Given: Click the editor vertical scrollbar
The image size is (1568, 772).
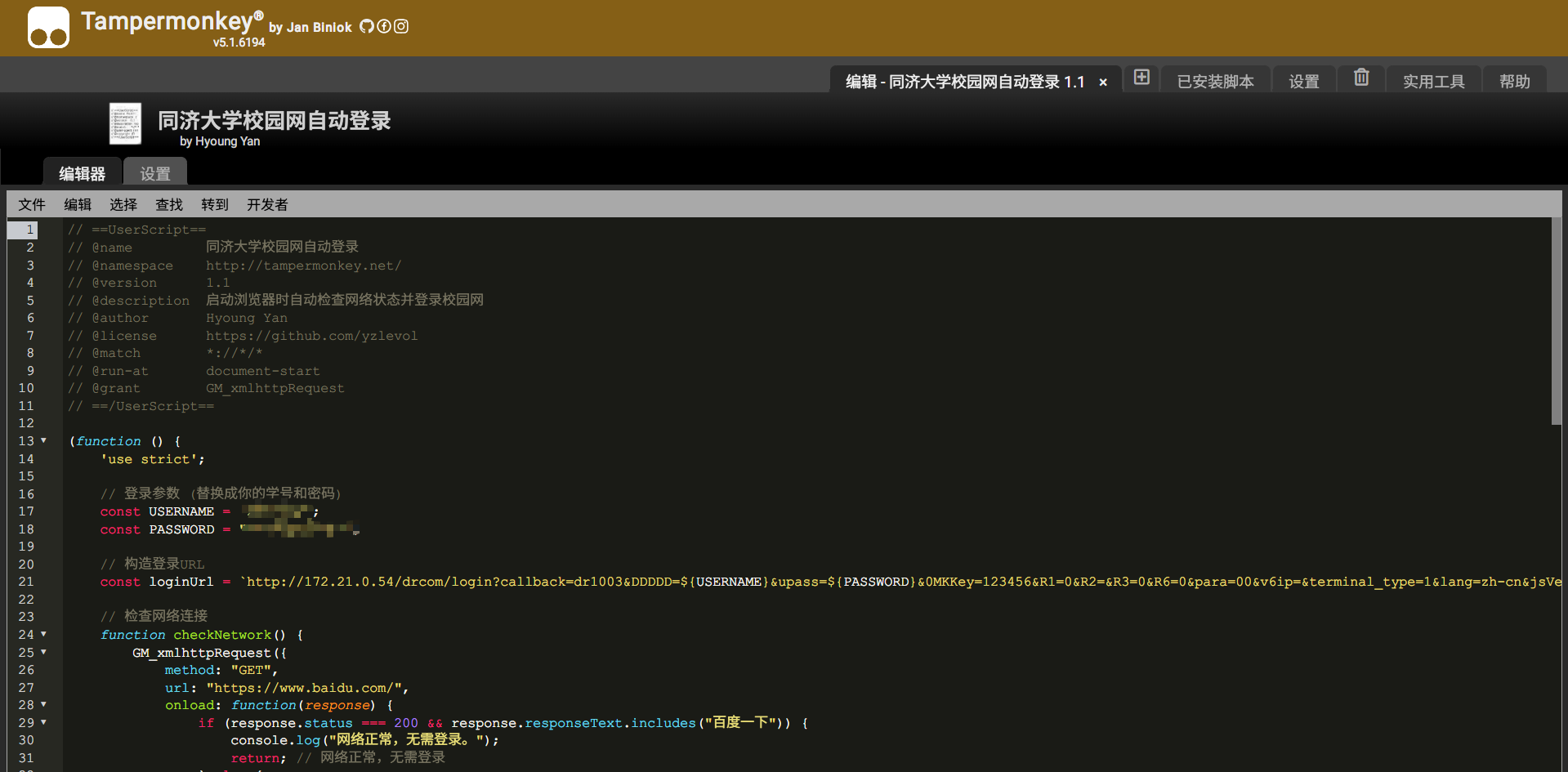Looking at the screenshot, I should click(x=1556, y=321).
